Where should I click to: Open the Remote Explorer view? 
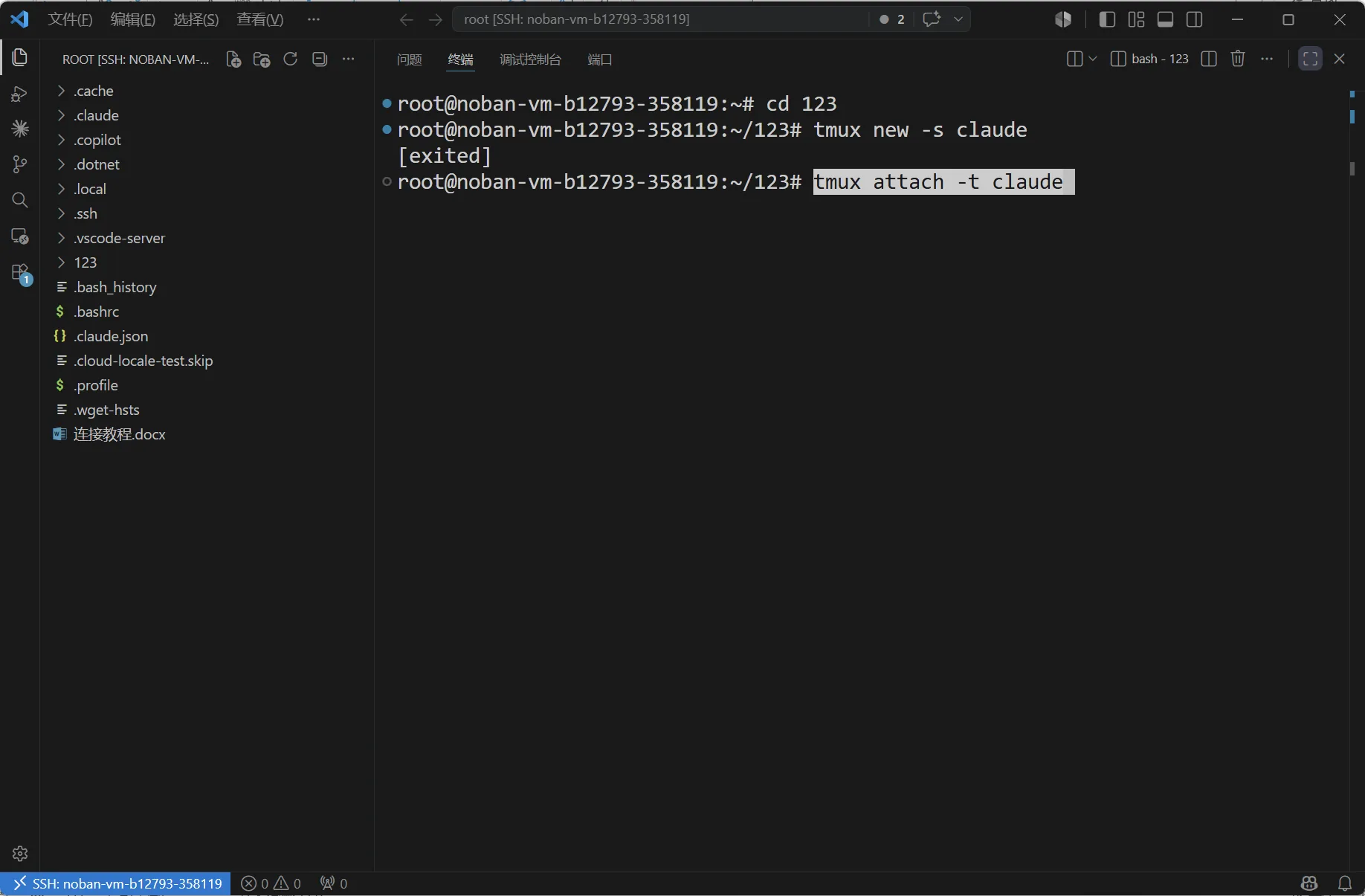coord(20,236)
